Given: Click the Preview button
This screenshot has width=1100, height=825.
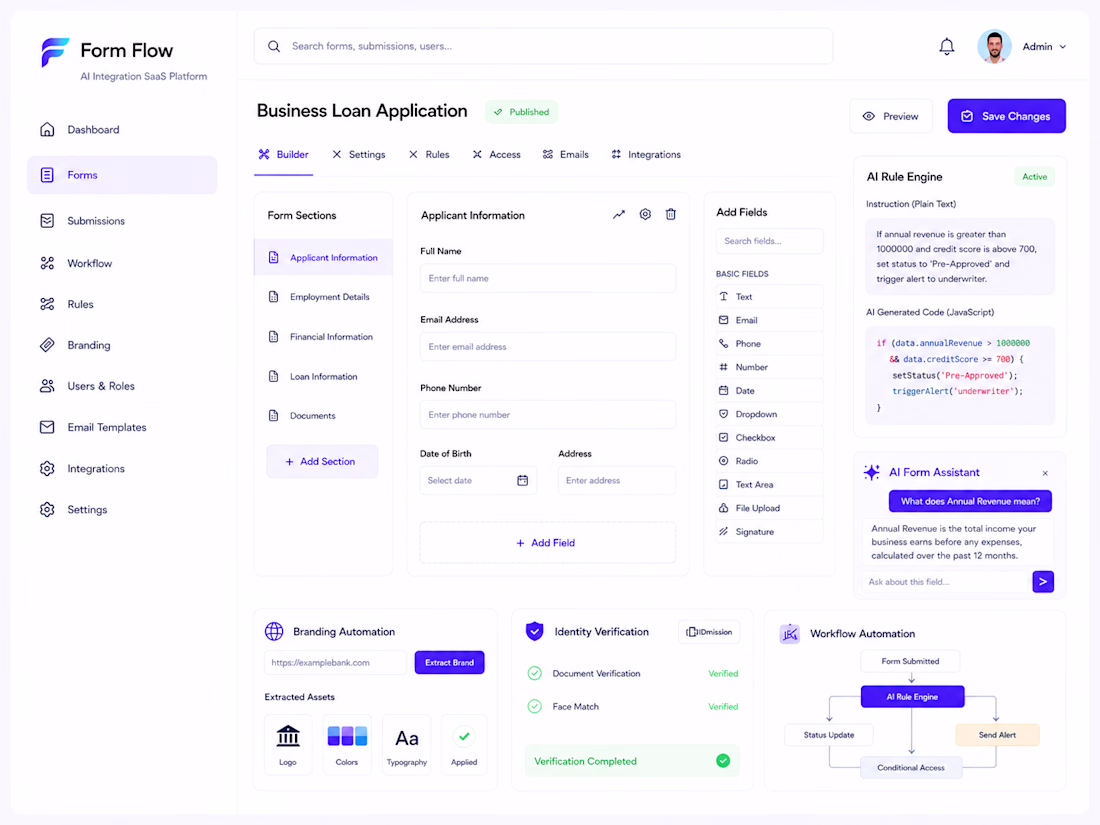Looking at the screenshot, I should [x=890, y=116].
